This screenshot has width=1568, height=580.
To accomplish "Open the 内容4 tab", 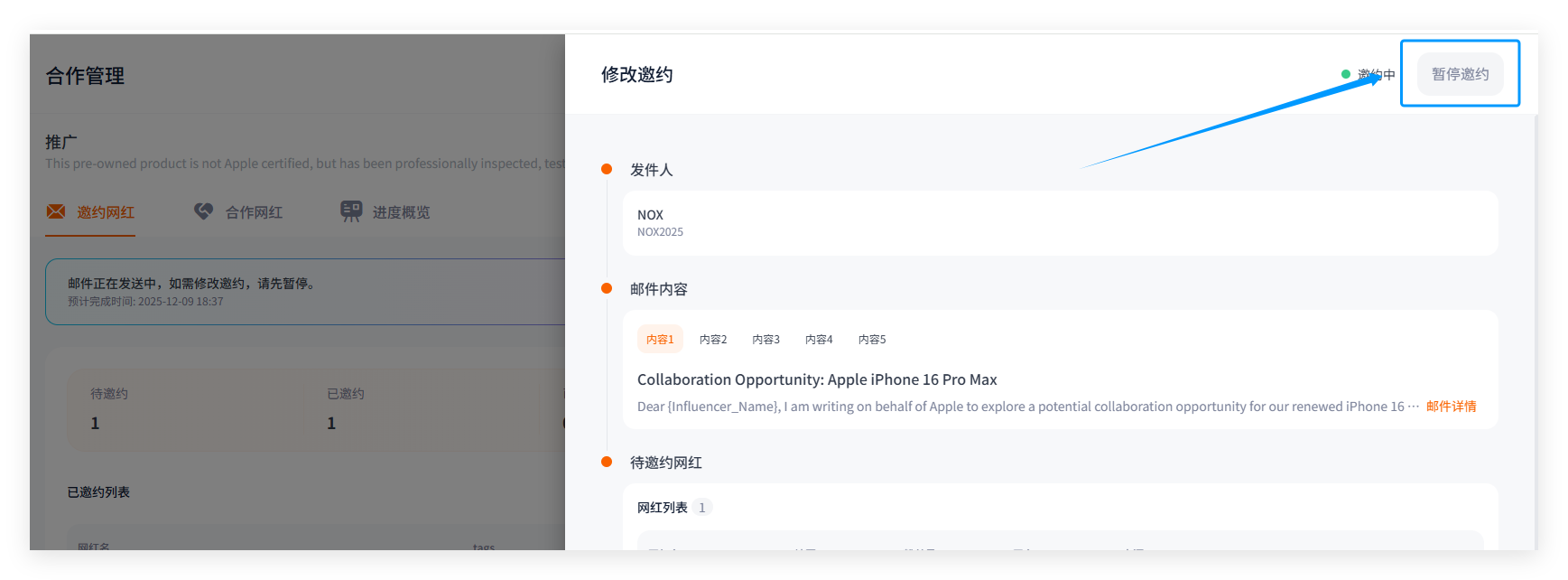I will click(x=819, y=340).
